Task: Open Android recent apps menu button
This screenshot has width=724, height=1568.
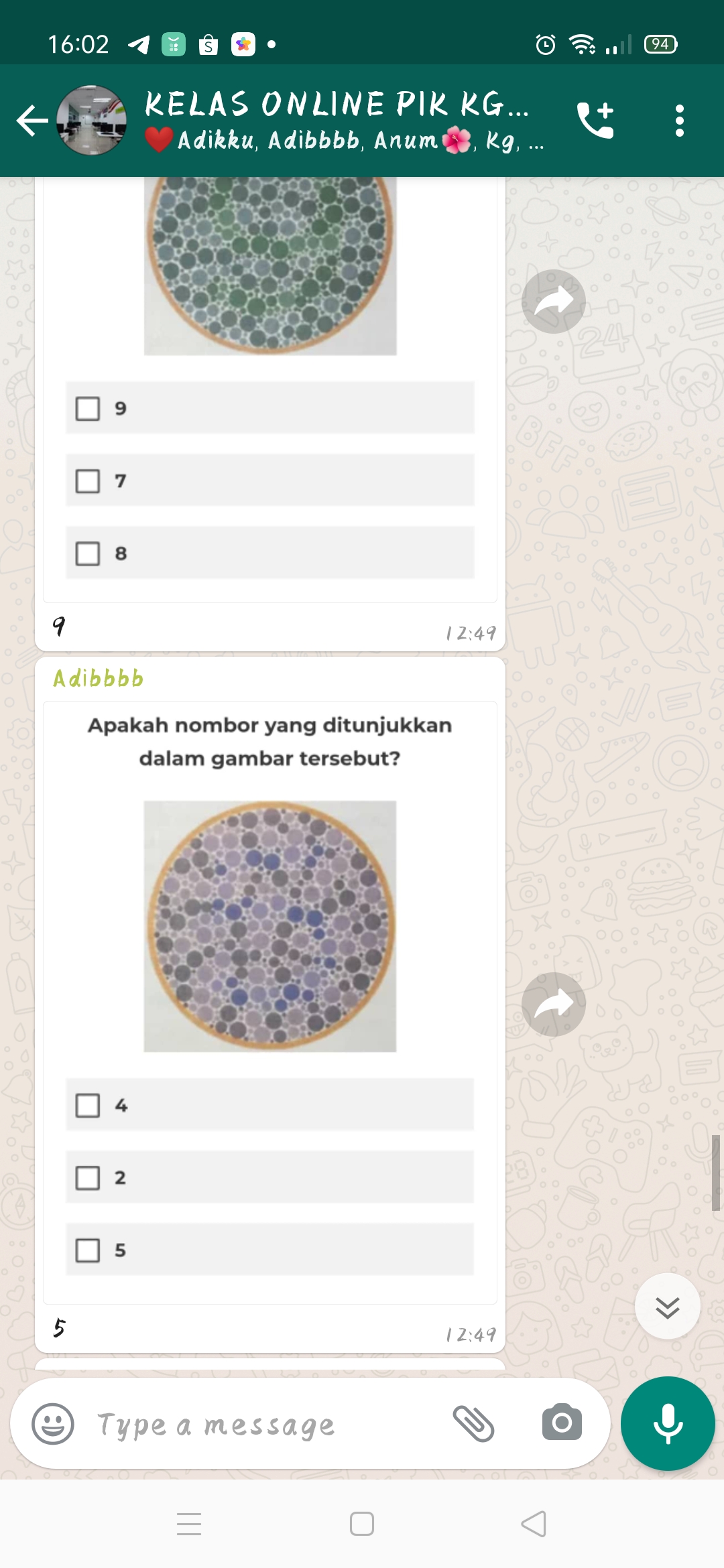Action: point(189,1524)
